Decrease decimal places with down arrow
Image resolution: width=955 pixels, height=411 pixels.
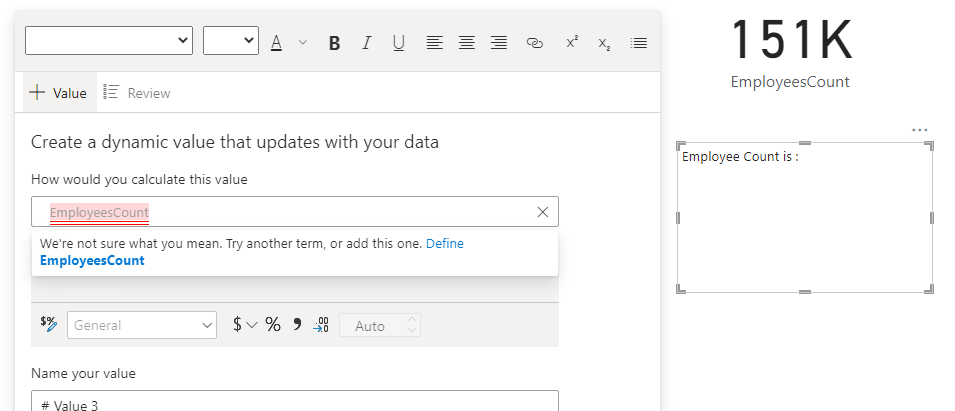click(412, 331)
